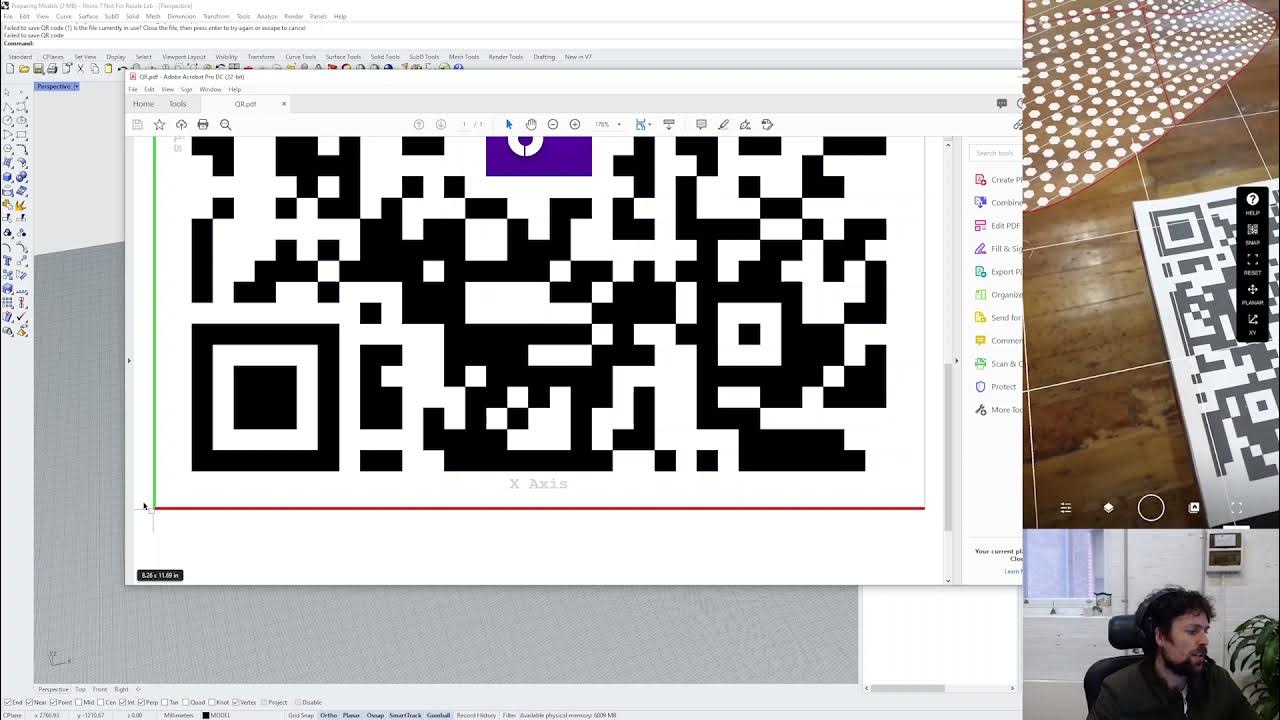Close the QR.pdf tab in Acrobat

click(284, 104)
